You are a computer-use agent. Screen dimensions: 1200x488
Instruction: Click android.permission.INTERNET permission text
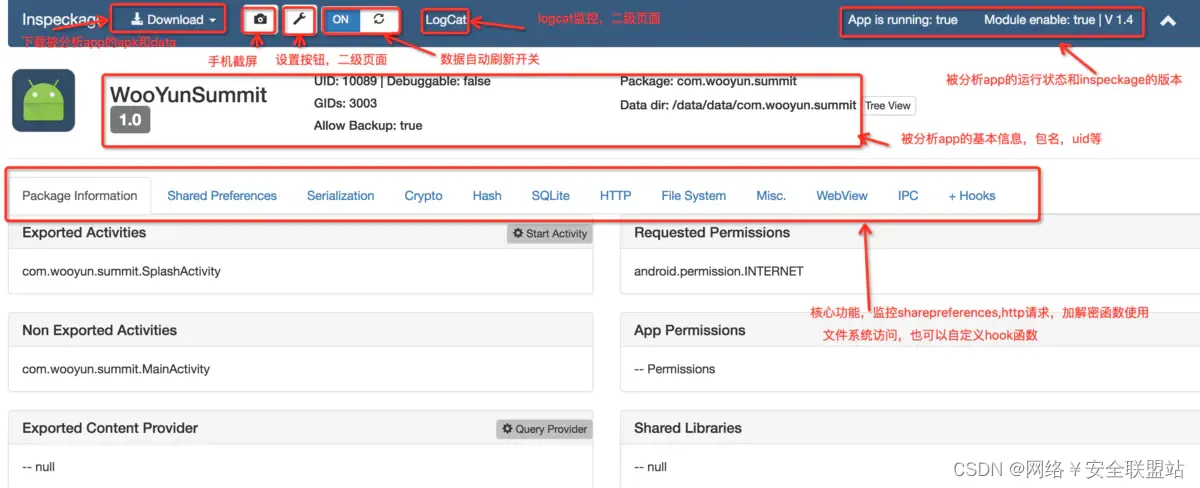[719, 271]
